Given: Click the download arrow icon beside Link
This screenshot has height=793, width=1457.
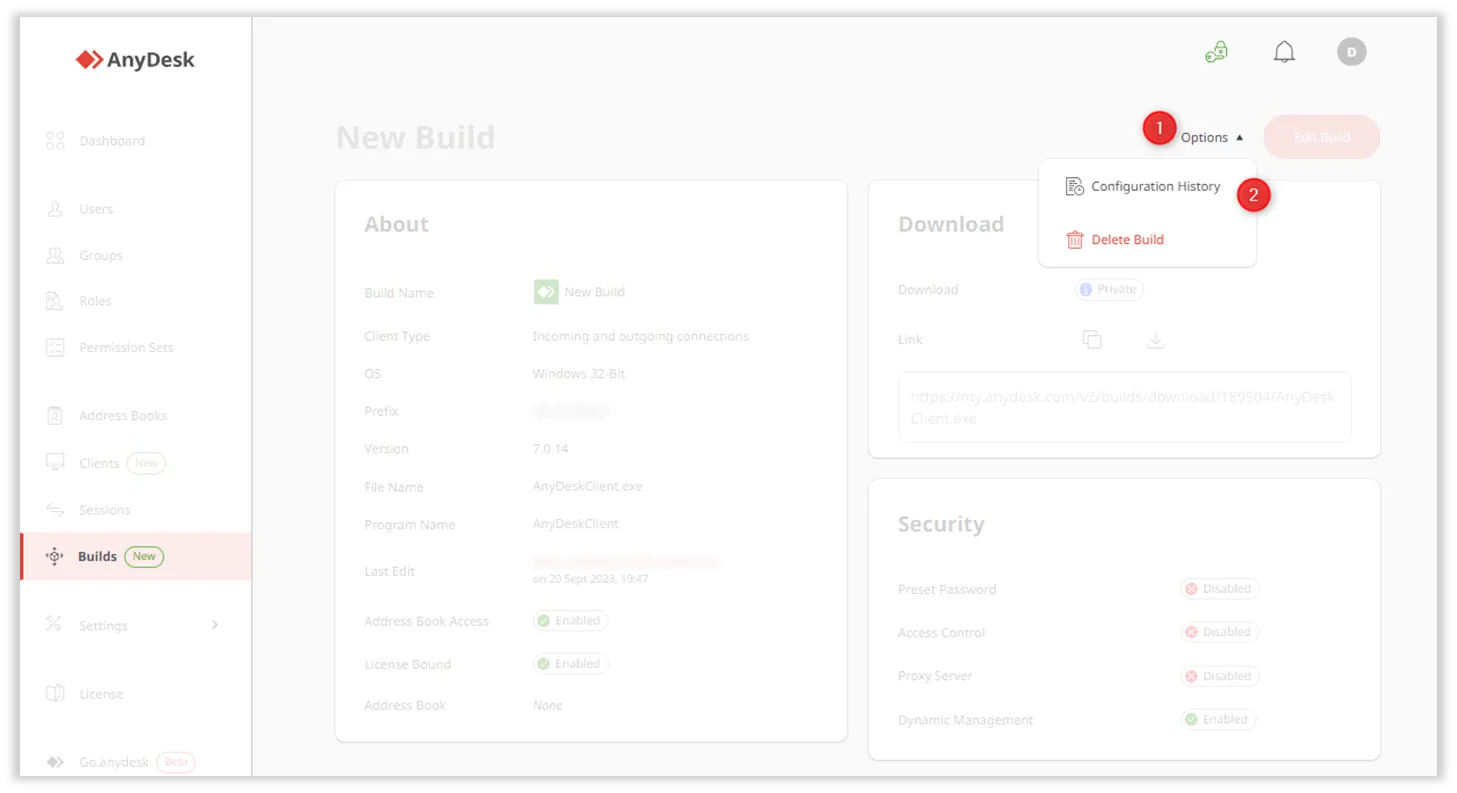Looking at the screenshot, I should tap(1155, 340).
